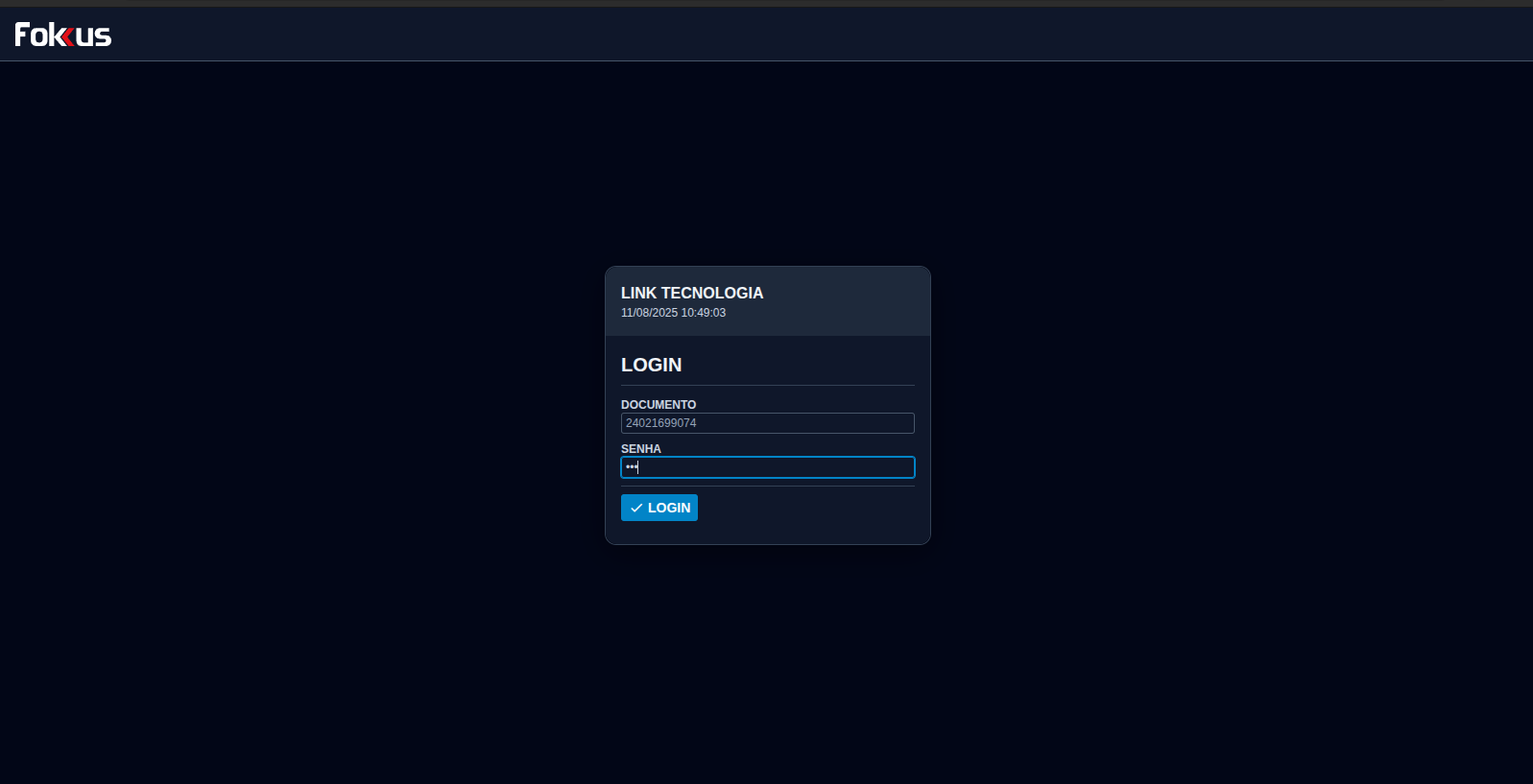Focus the SENHA password field
The height and width of the screenshot is (784, 1533).
click(x=767, y=467)
